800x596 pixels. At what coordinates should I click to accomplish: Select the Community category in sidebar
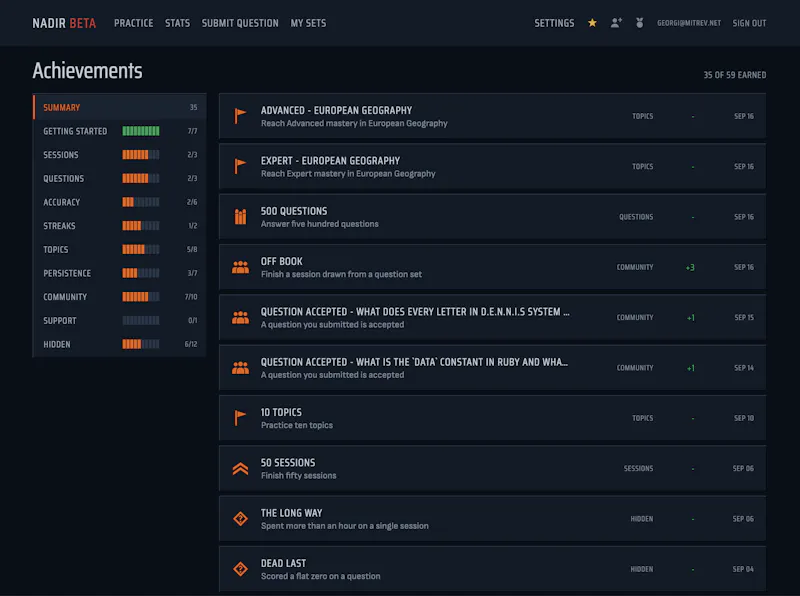(x=119, y=297)
